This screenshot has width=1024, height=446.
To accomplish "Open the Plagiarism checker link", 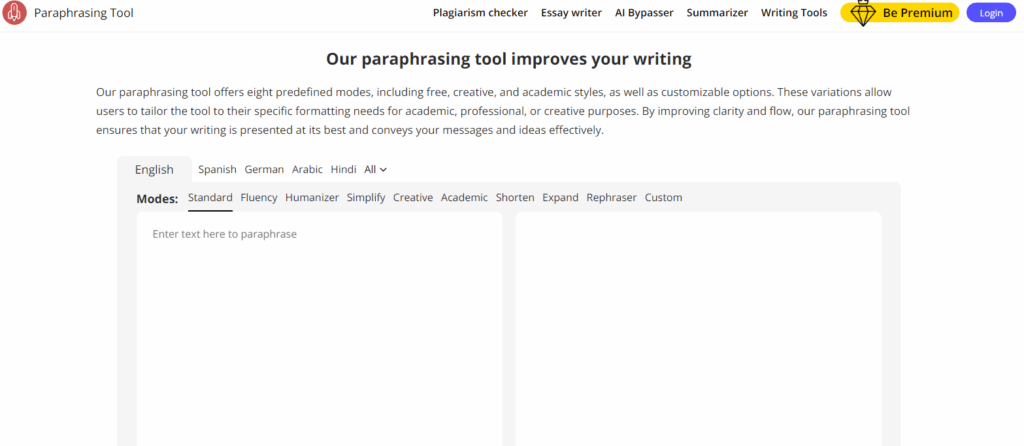I will click(x=480, y=12).
